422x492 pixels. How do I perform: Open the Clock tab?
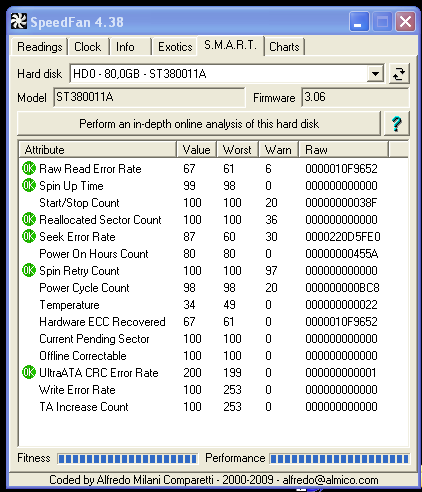click(x=88, y=47)
